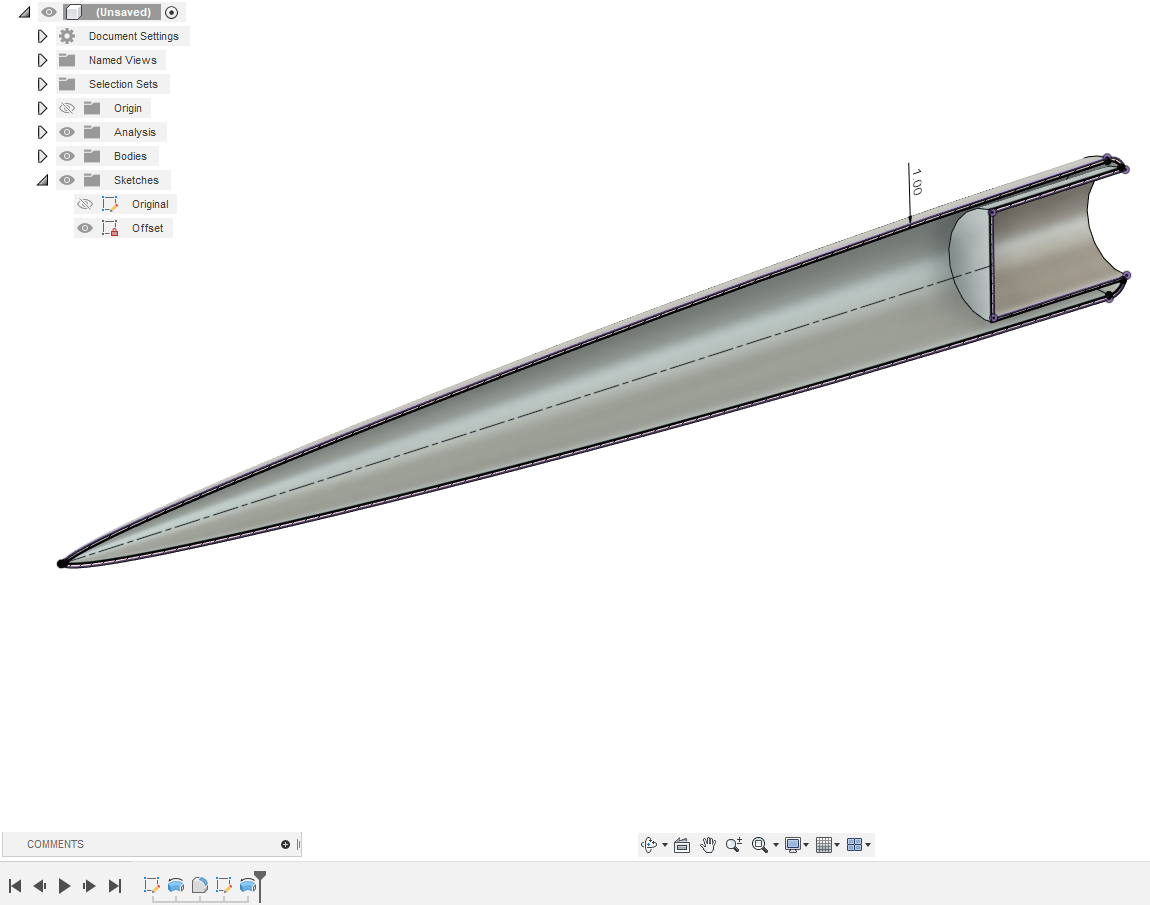Click the Origin folder icon

click(92, 109)
